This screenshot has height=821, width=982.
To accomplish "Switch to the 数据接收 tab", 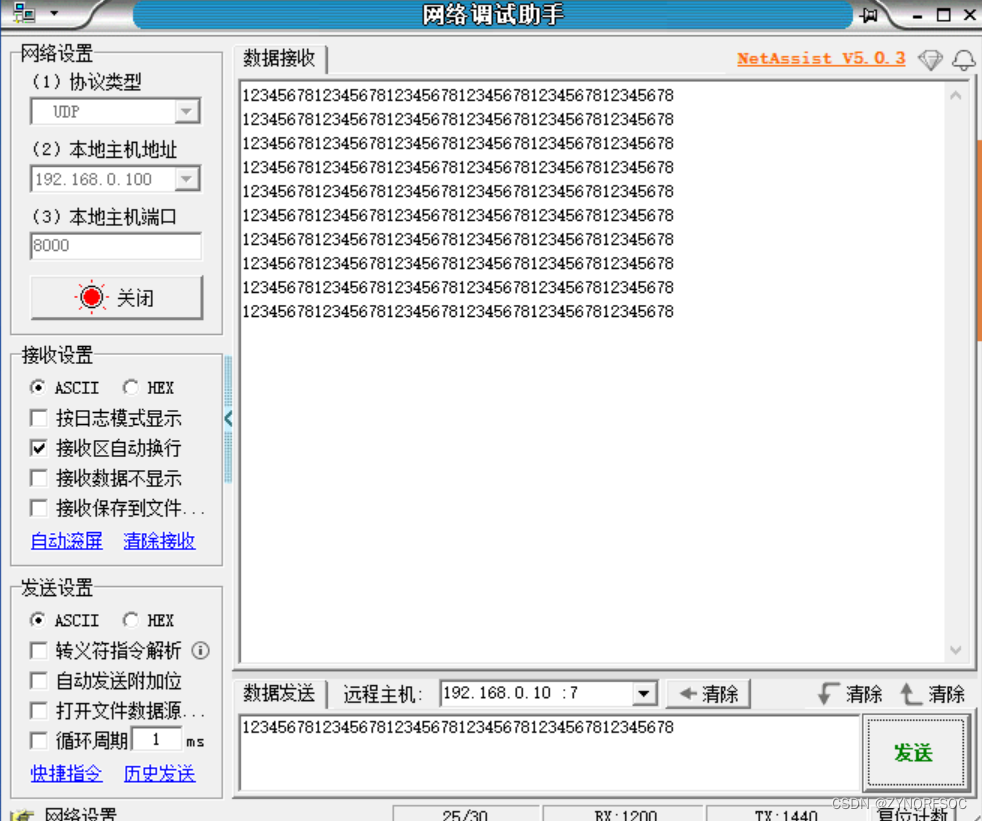I will (281, 58).
